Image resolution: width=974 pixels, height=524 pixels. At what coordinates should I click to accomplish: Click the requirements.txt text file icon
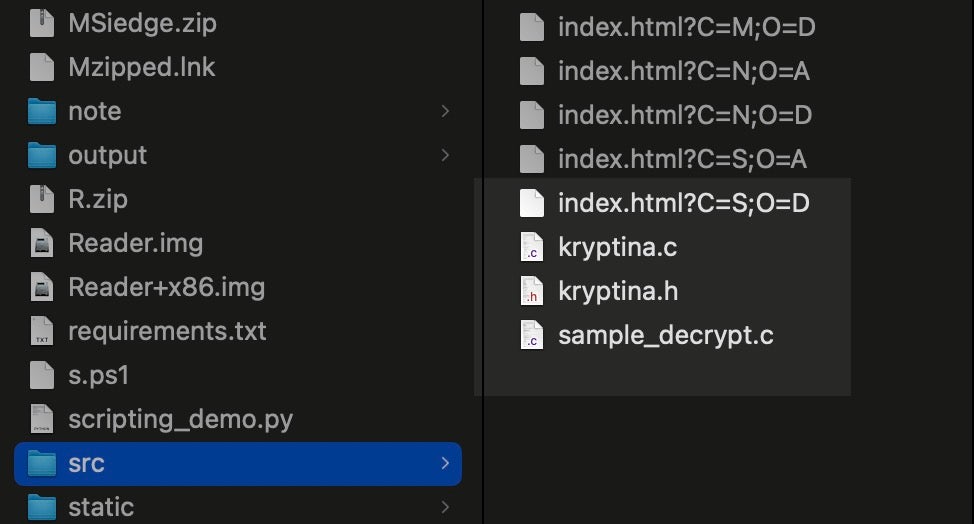tap(41, 331)
